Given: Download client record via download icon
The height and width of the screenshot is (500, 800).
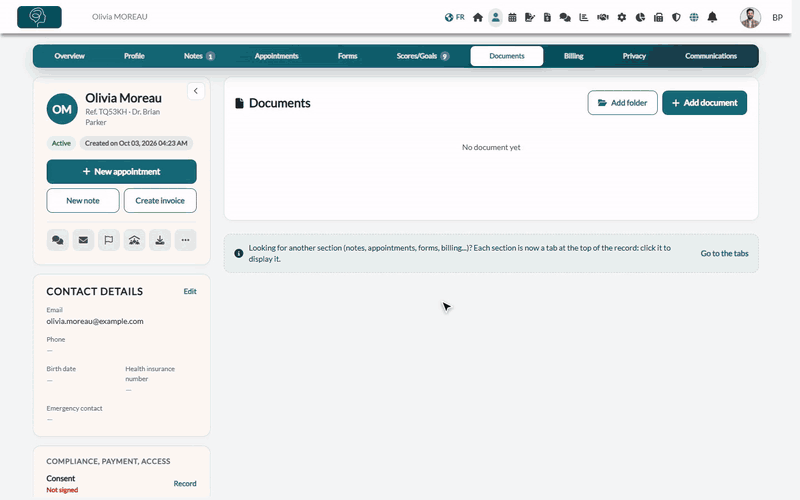Looking at the screenshot, I should pos(160,240).
